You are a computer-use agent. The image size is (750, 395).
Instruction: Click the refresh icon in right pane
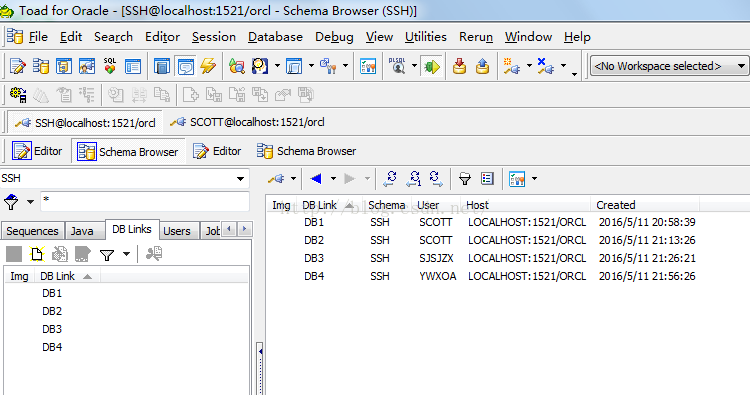pos(390,179)
